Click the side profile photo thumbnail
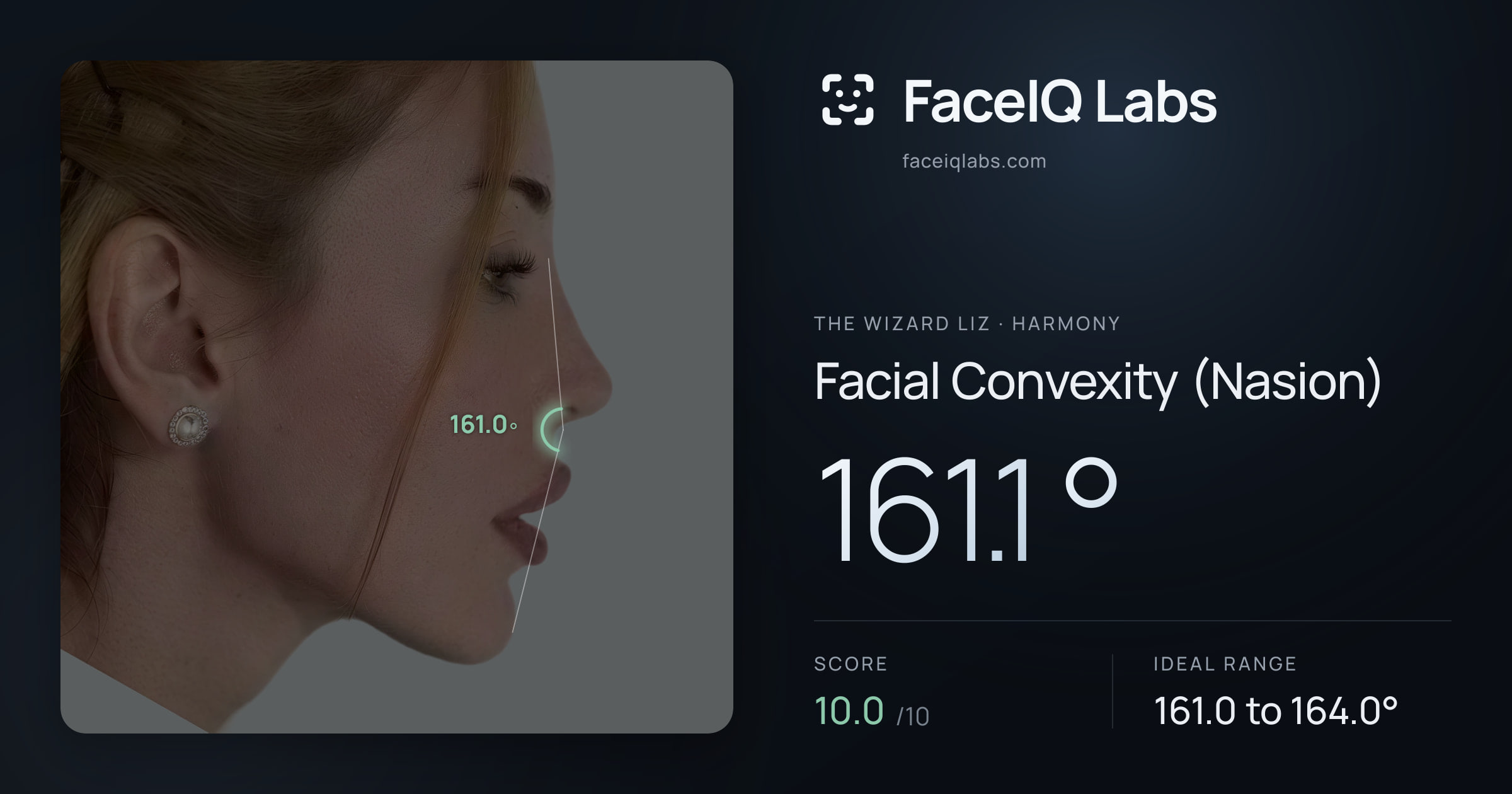The image size is (1512, 794). pyautogui.click(x=397, y=397)
